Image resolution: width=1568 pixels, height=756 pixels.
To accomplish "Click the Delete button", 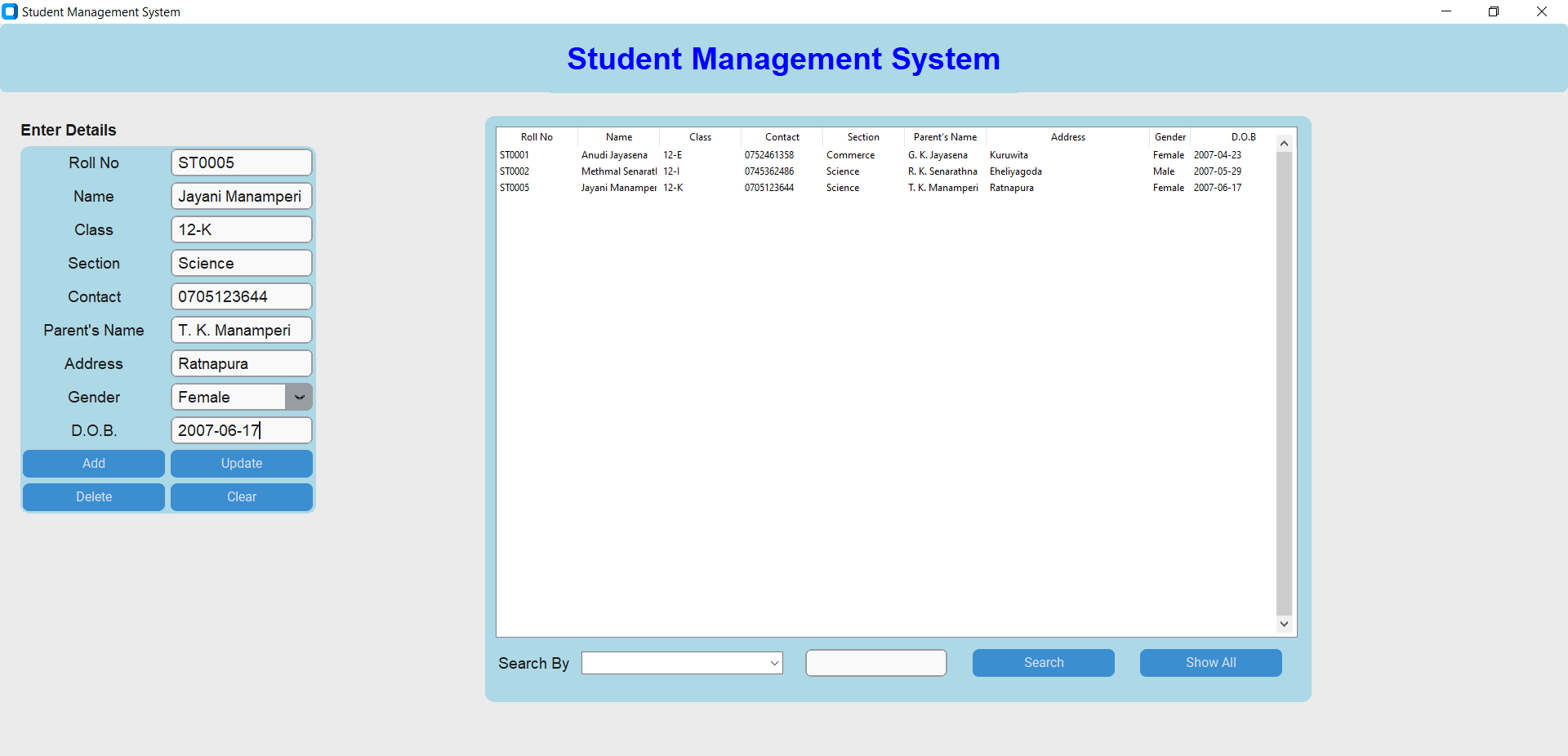I will tap(93, 496).
